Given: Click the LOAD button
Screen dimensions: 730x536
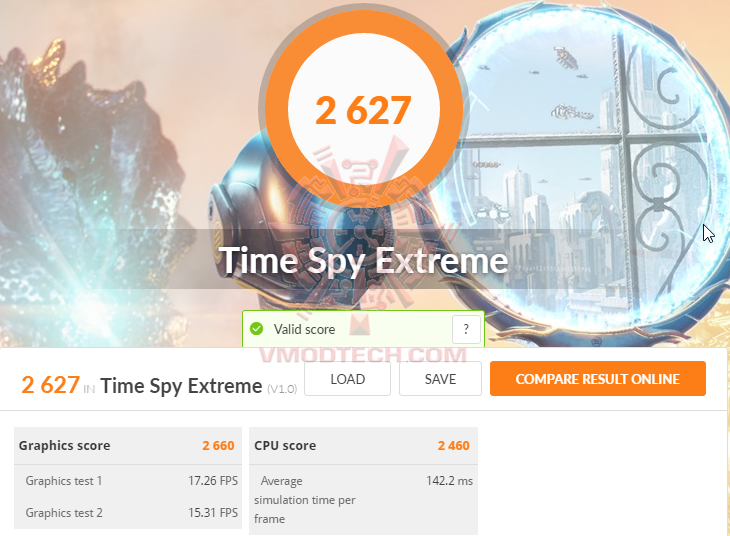Looking at the screenshot, I should [x=347, y=379].
